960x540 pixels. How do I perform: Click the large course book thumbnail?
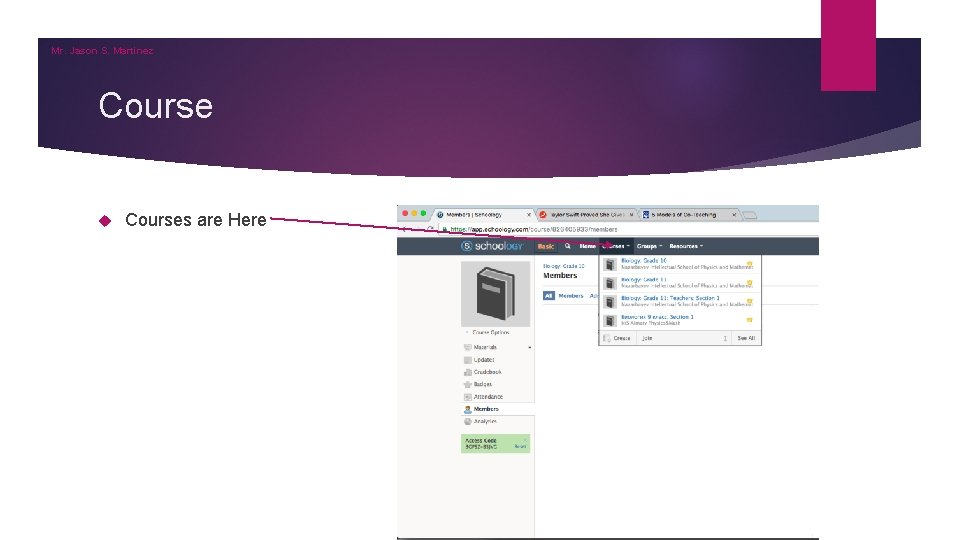tap(495, 294)
